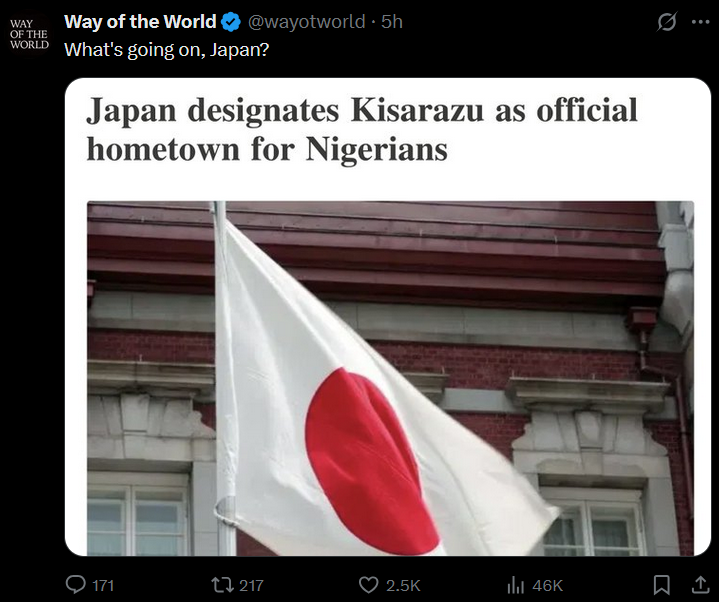The width and height of the screenshot is (719, 602).
Task: Click the 5h timestamp
Action: [x=392, y=22]
